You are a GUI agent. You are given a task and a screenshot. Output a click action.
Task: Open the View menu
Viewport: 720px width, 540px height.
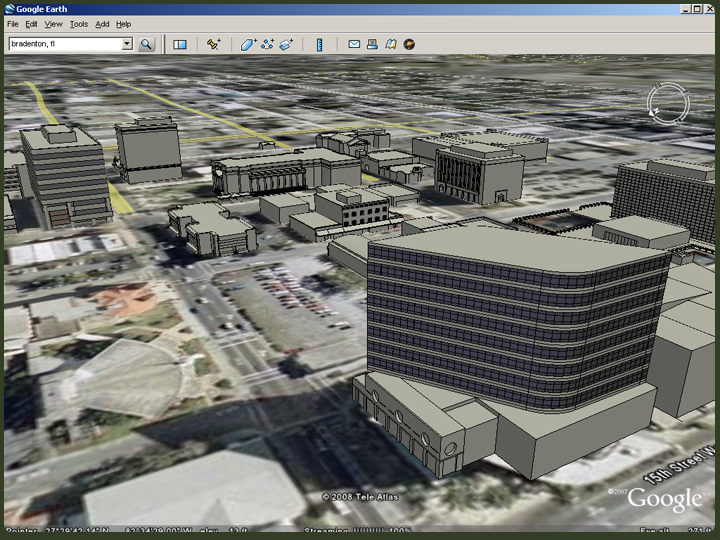[x=53, y=24]
